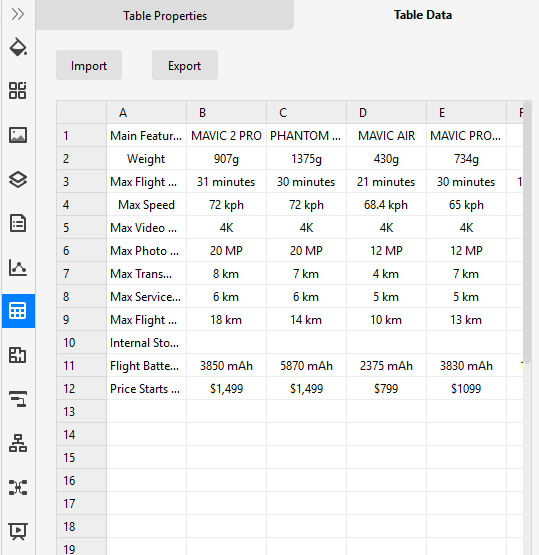This screenshot has width=539, height=555.
Task: Select the '430g' cell
Action: pyautogui.click(x=386, y=159)
